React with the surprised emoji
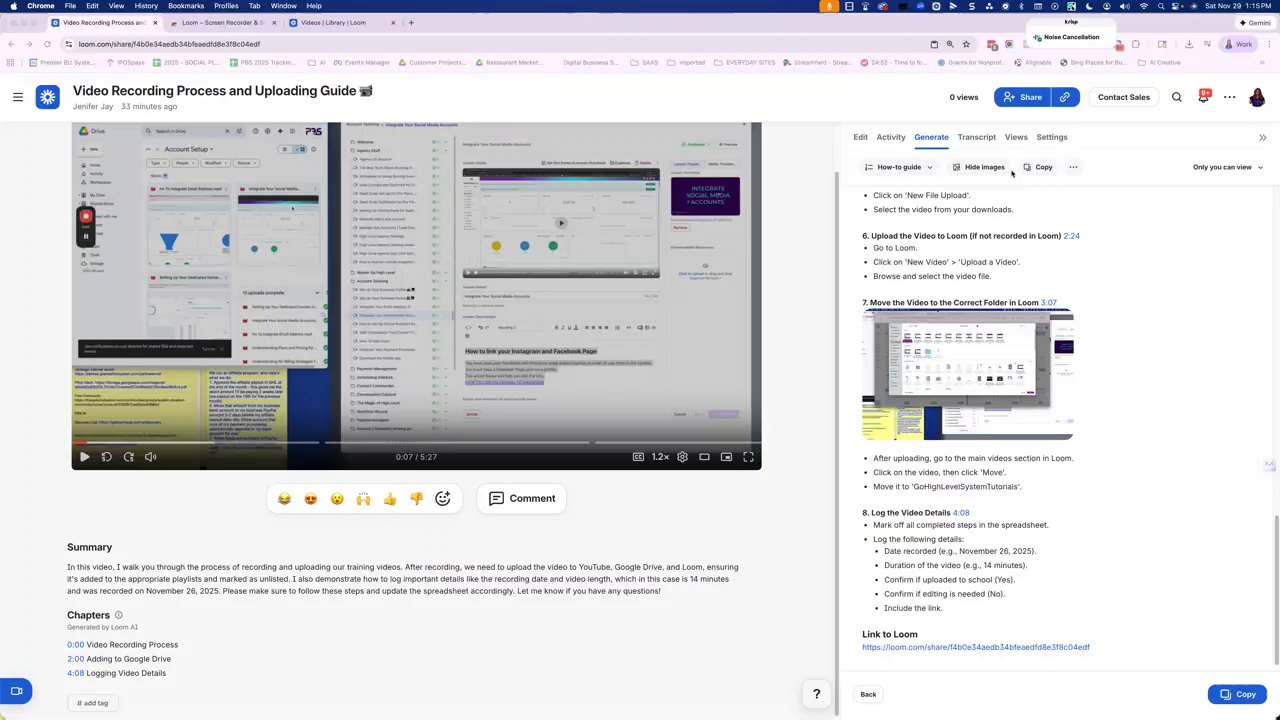Screen dimensions: 1280x720 point(337,498)
